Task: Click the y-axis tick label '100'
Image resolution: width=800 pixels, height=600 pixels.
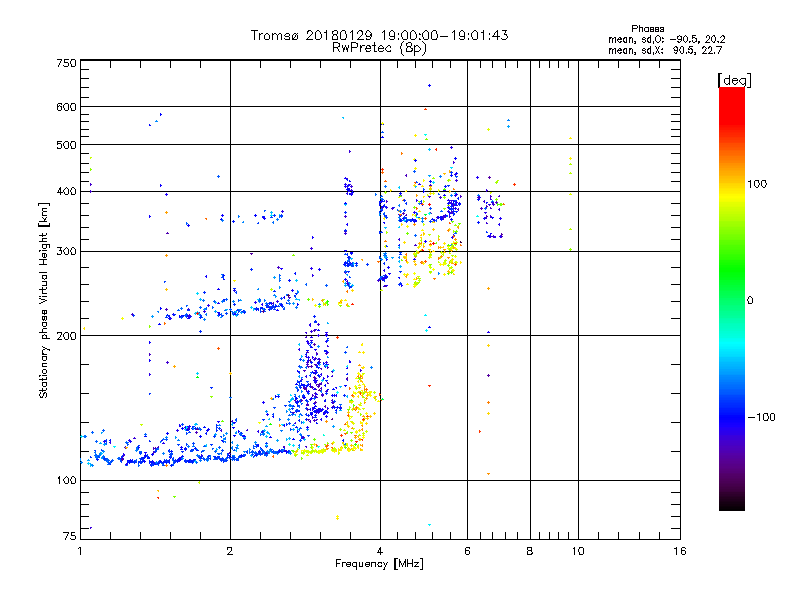Action: pyautogui.click(x=66, y=481)
